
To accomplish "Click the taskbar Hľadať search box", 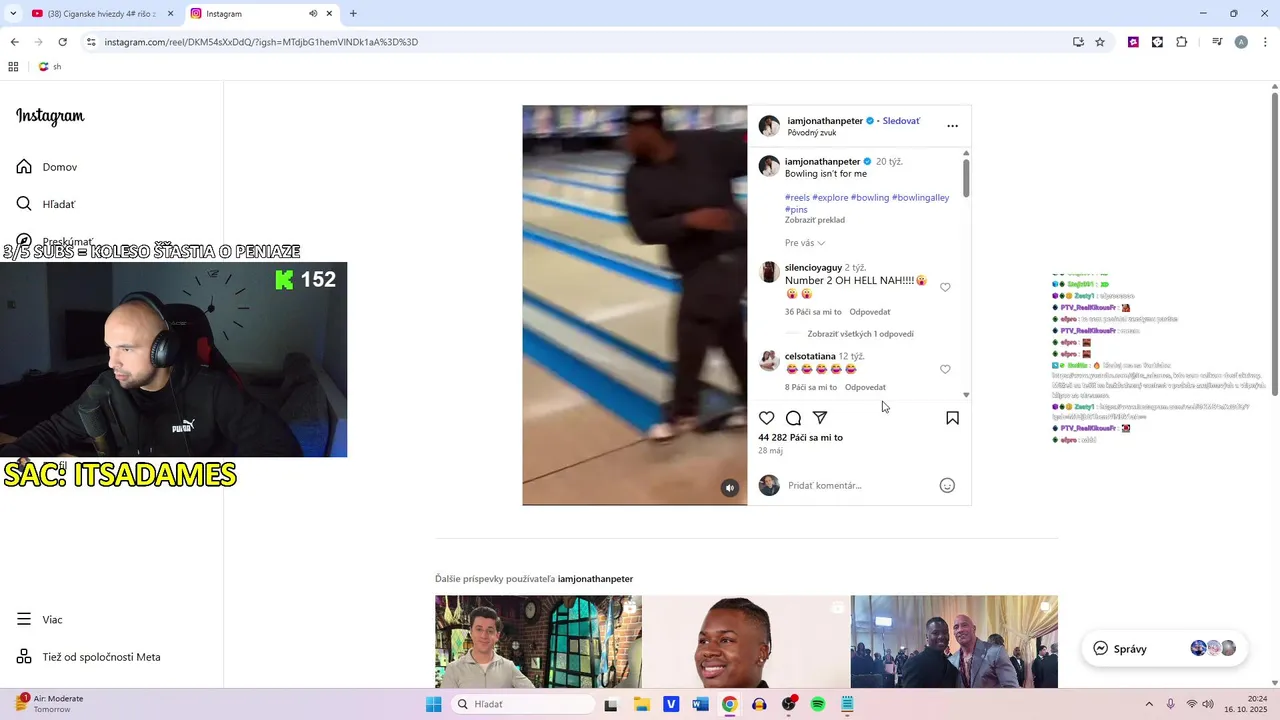I will [523, 704].
